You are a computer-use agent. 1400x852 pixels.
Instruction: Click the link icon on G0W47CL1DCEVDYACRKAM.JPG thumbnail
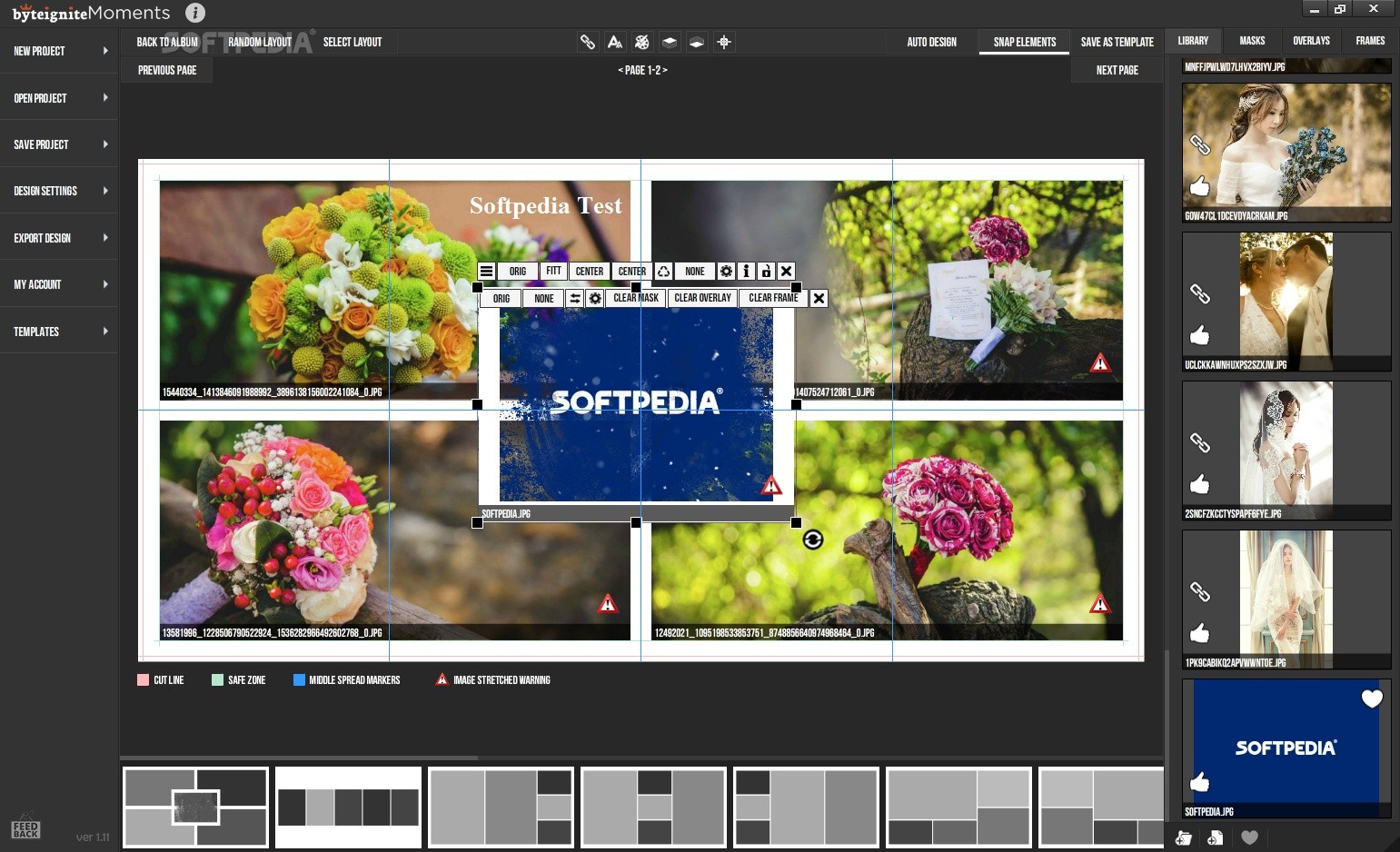point(1200,144)
